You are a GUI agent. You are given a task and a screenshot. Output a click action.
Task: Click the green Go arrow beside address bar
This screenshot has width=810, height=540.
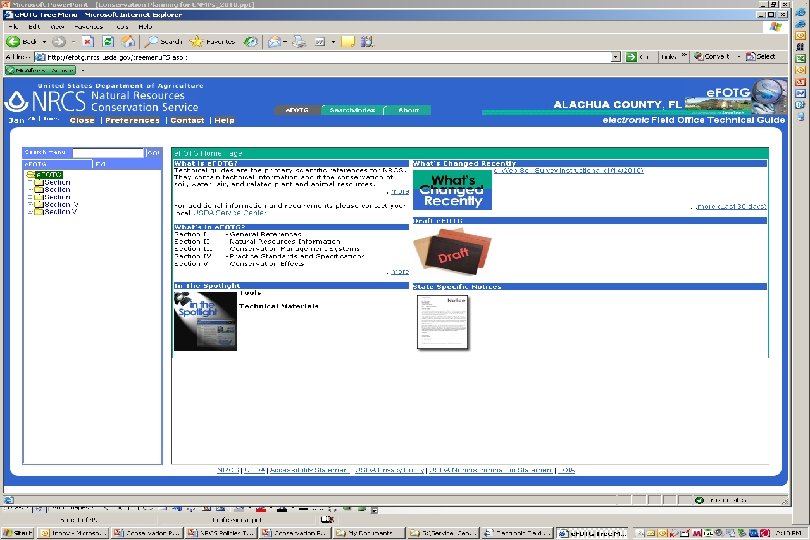pos(631,57)
